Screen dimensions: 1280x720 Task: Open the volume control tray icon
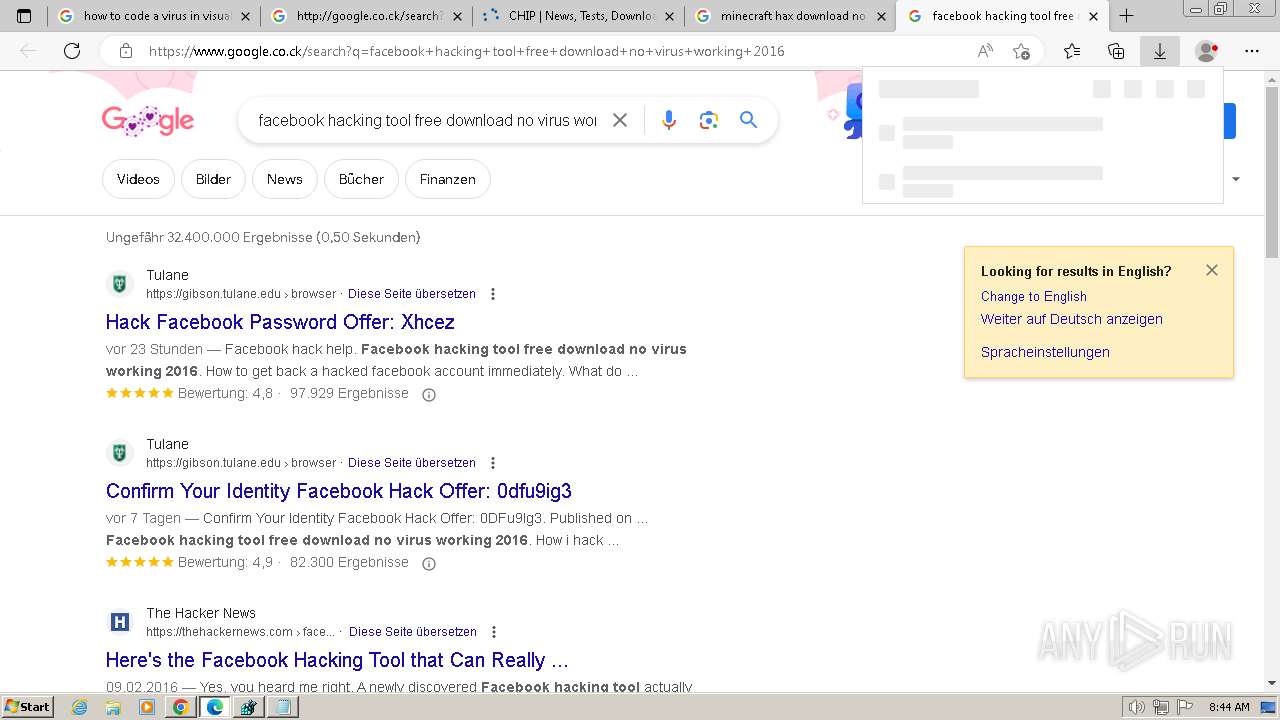pyautogui.click(x=1136, y=707)
